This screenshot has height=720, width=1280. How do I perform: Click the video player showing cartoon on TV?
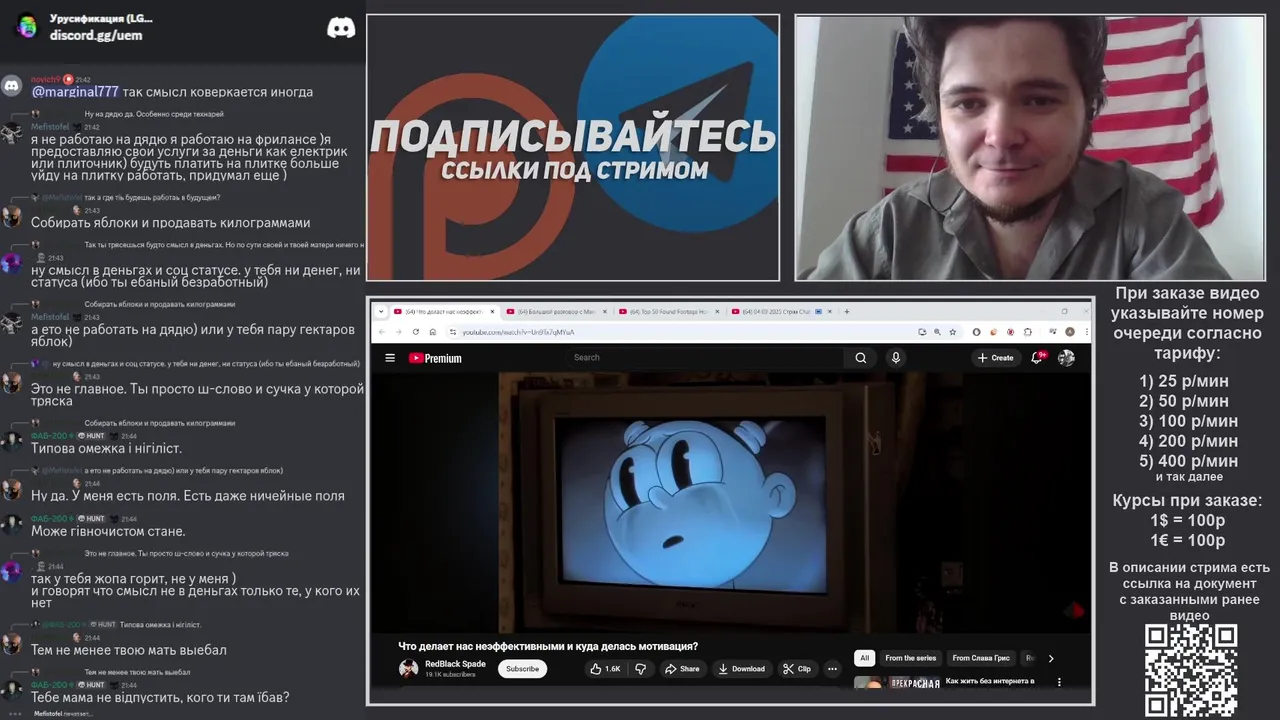(x=731, y=504)
